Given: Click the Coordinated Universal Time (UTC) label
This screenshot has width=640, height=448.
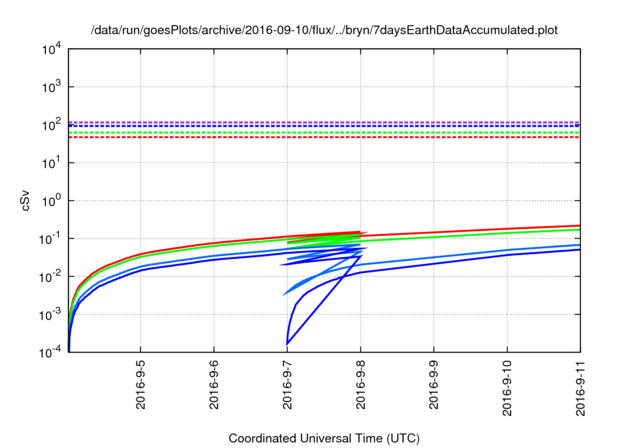Looking at the screenshot, I should pyautogui.click(x=324, y=438).
